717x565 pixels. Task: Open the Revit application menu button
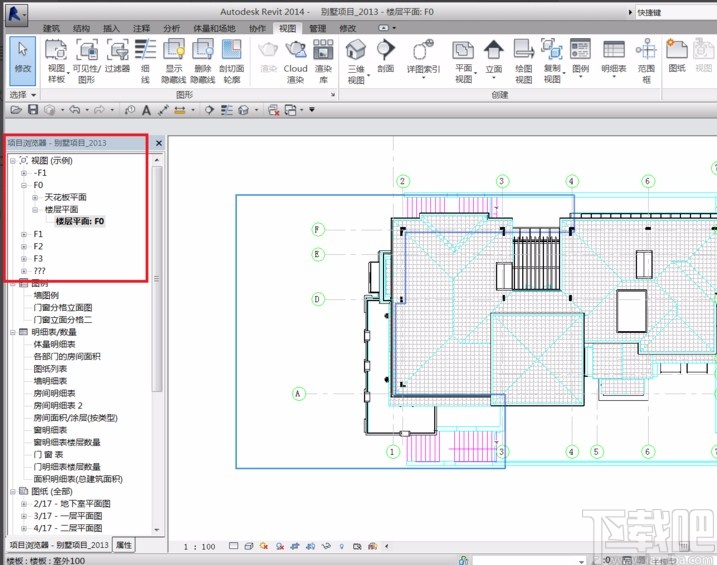click(x=16, y=14)
